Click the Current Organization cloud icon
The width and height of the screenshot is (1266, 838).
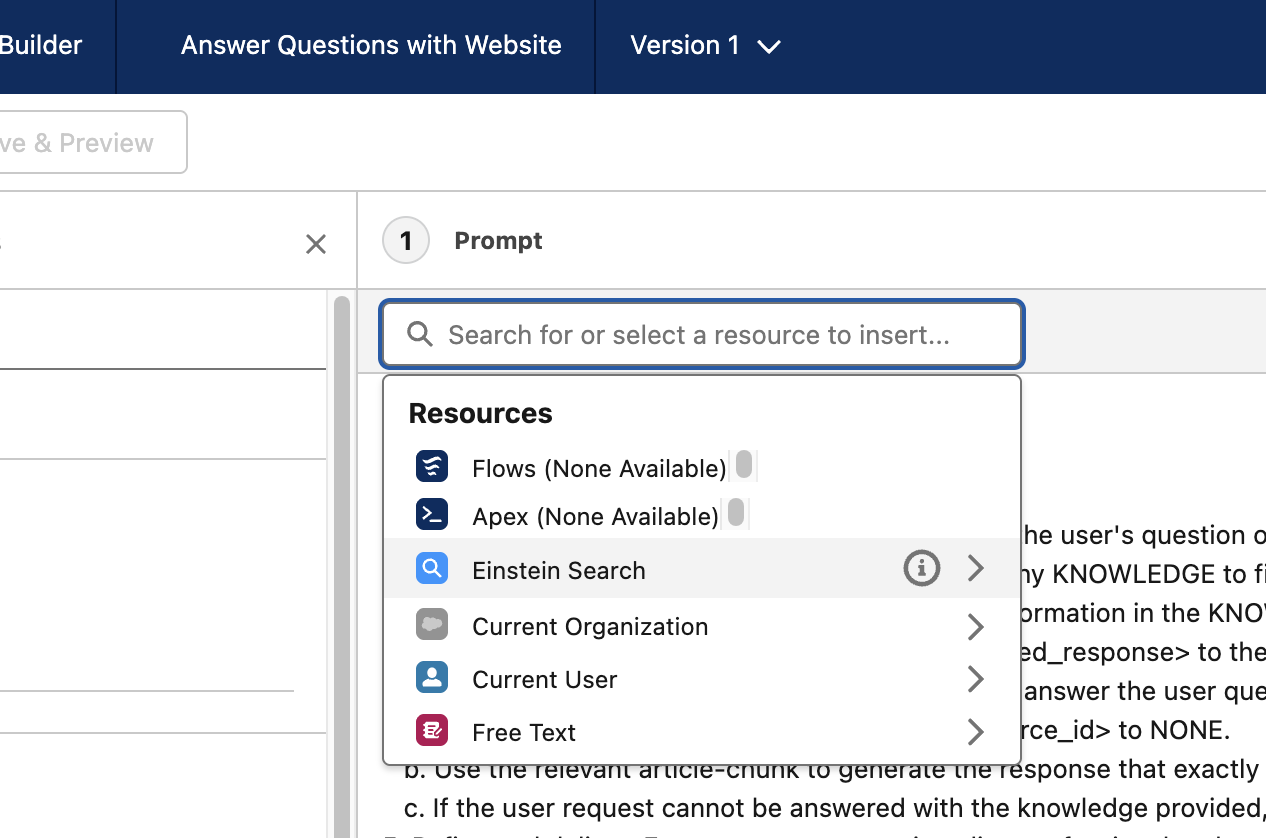point(432,626)
